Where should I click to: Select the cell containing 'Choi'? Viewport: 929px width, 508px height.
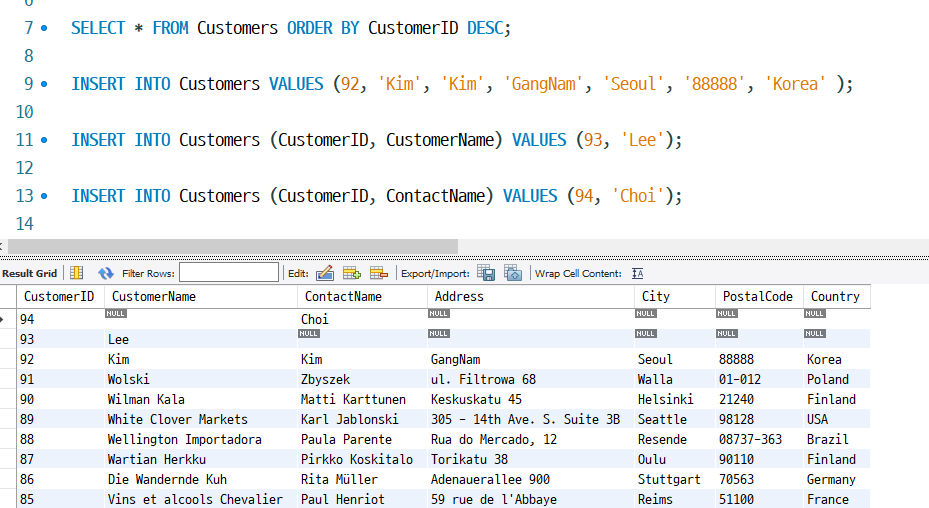pos(361,319)
